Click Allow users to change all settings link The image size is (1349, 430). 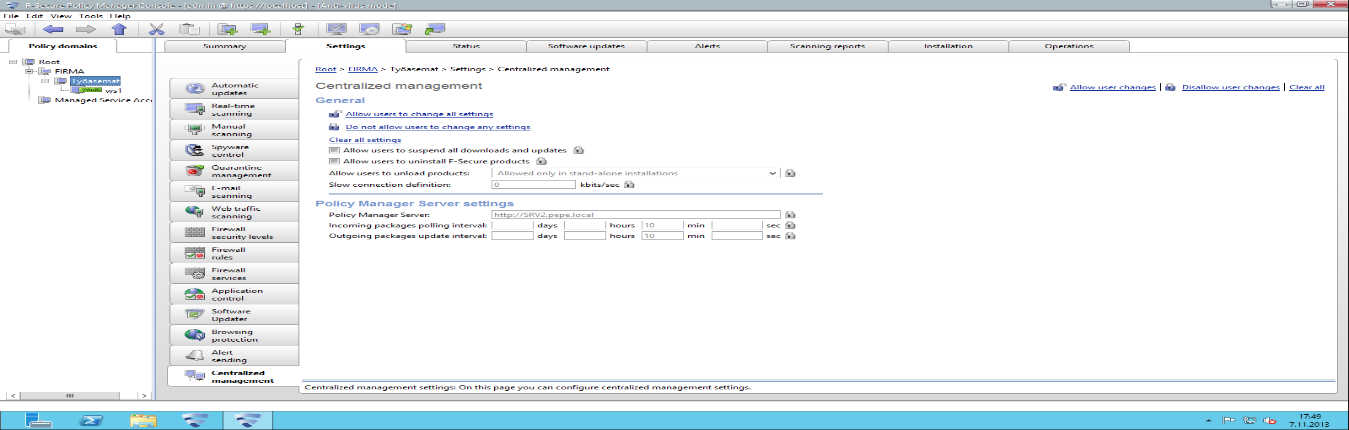(419, 114)
